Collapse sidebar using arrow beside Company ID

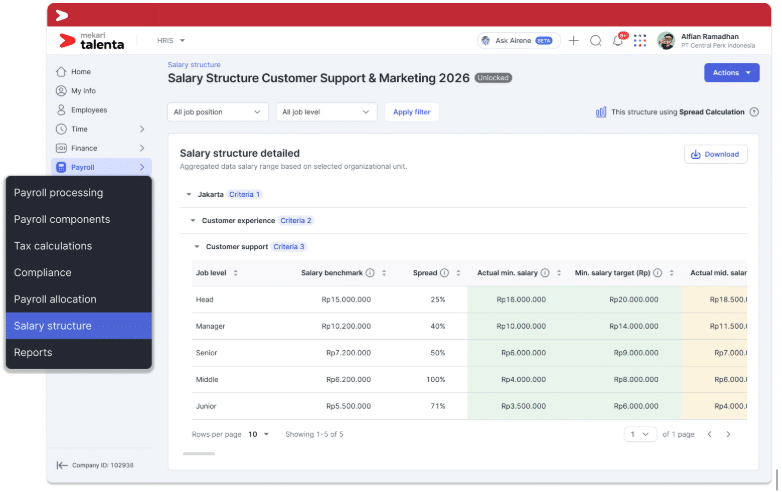click(62, 465)
